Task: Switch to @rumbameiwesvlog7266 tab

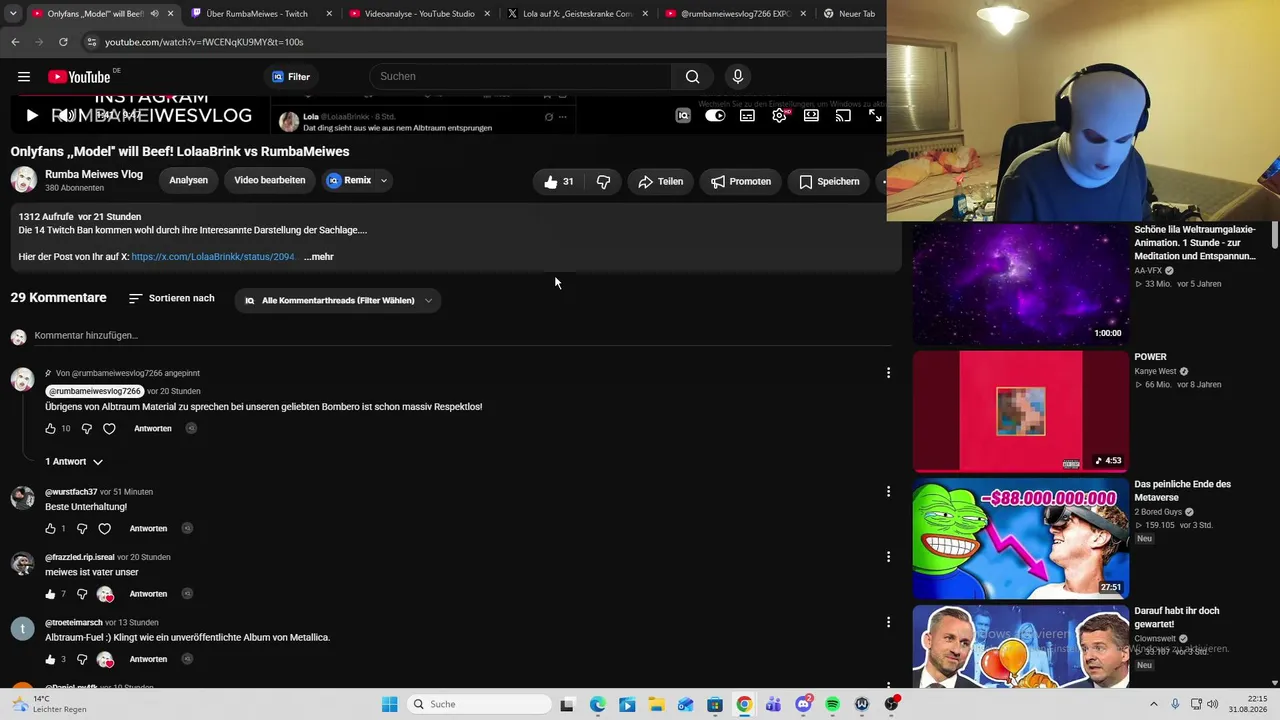Action: [733, 14]
